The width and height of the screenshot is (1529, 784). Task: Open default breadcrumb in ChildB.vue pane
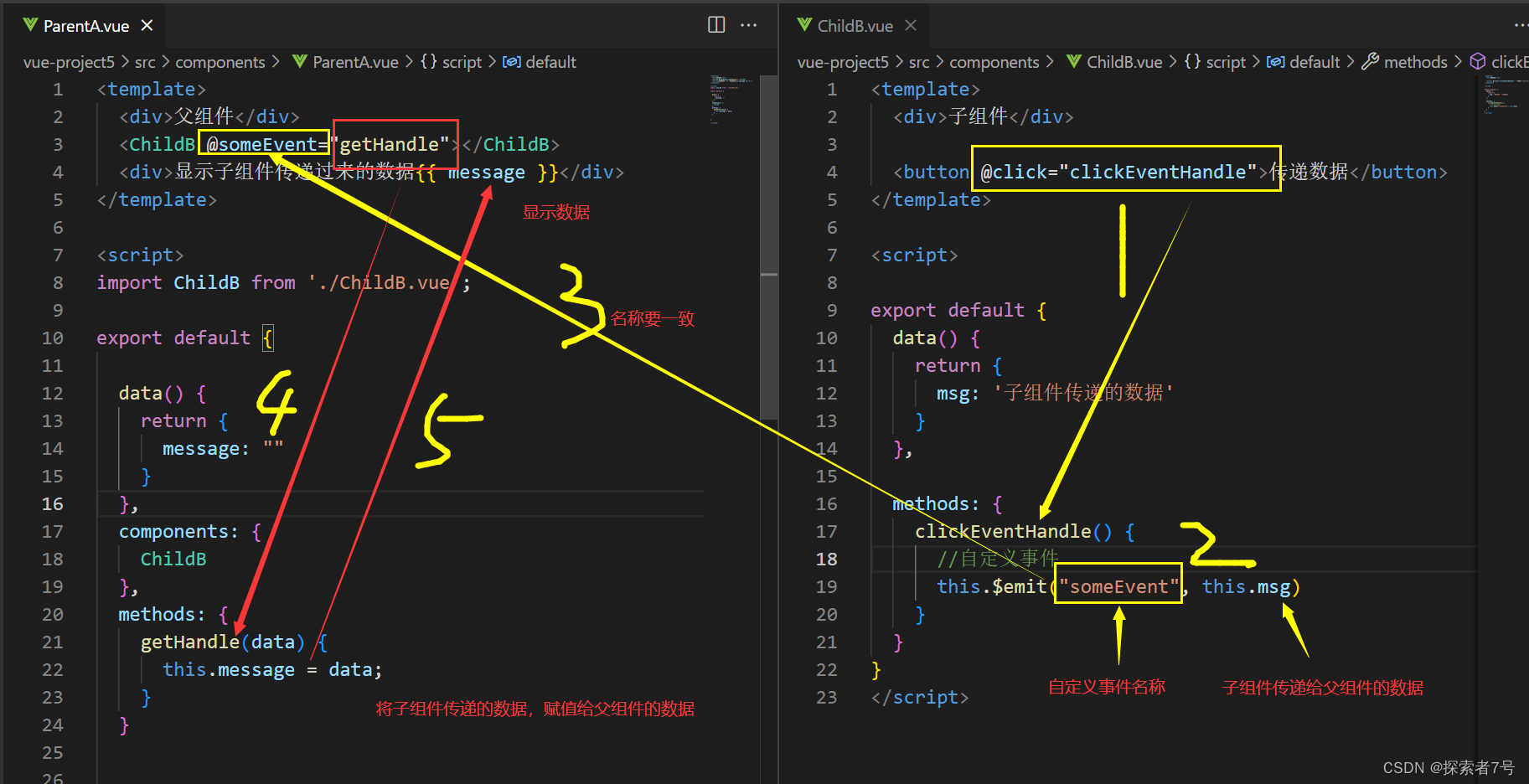coord(1315,62)
